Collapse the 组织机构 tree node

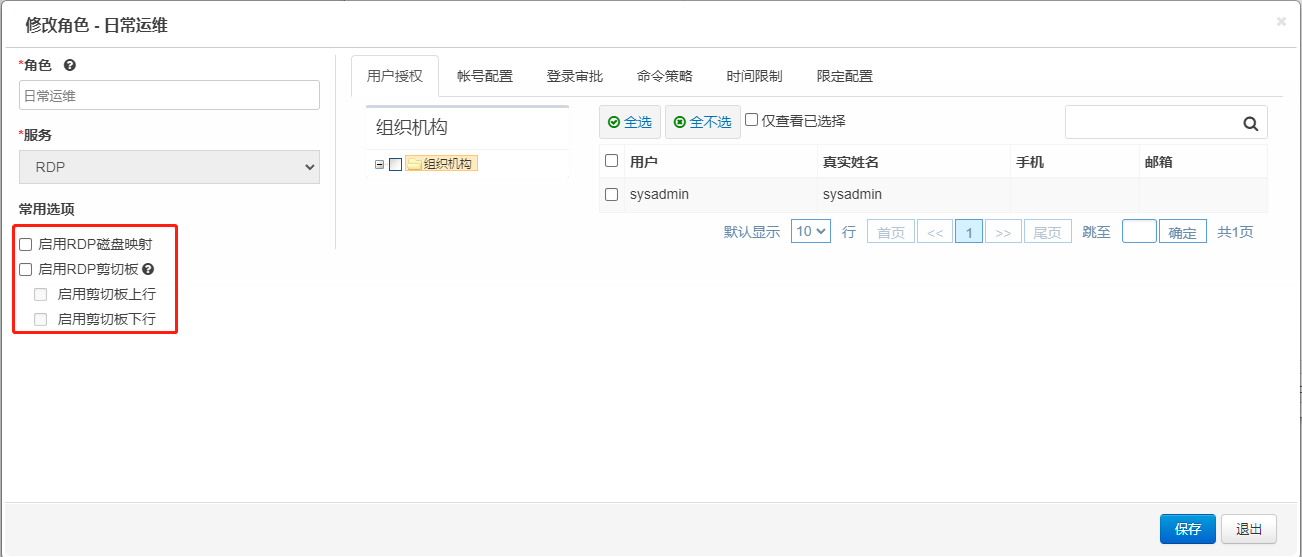379,165
